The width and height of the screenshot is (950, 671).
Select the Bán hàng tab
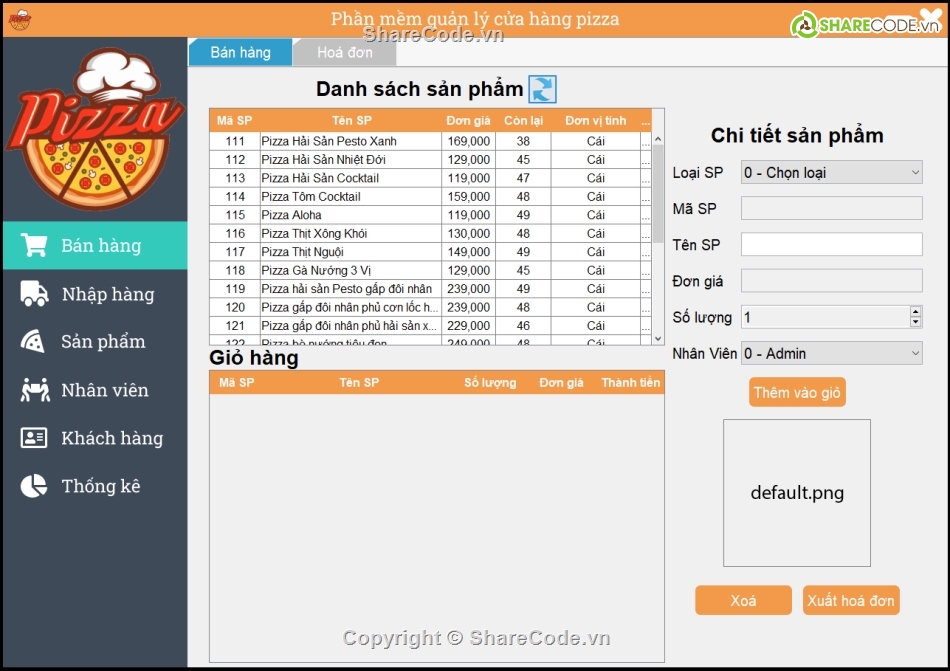(x=240, y=53)
